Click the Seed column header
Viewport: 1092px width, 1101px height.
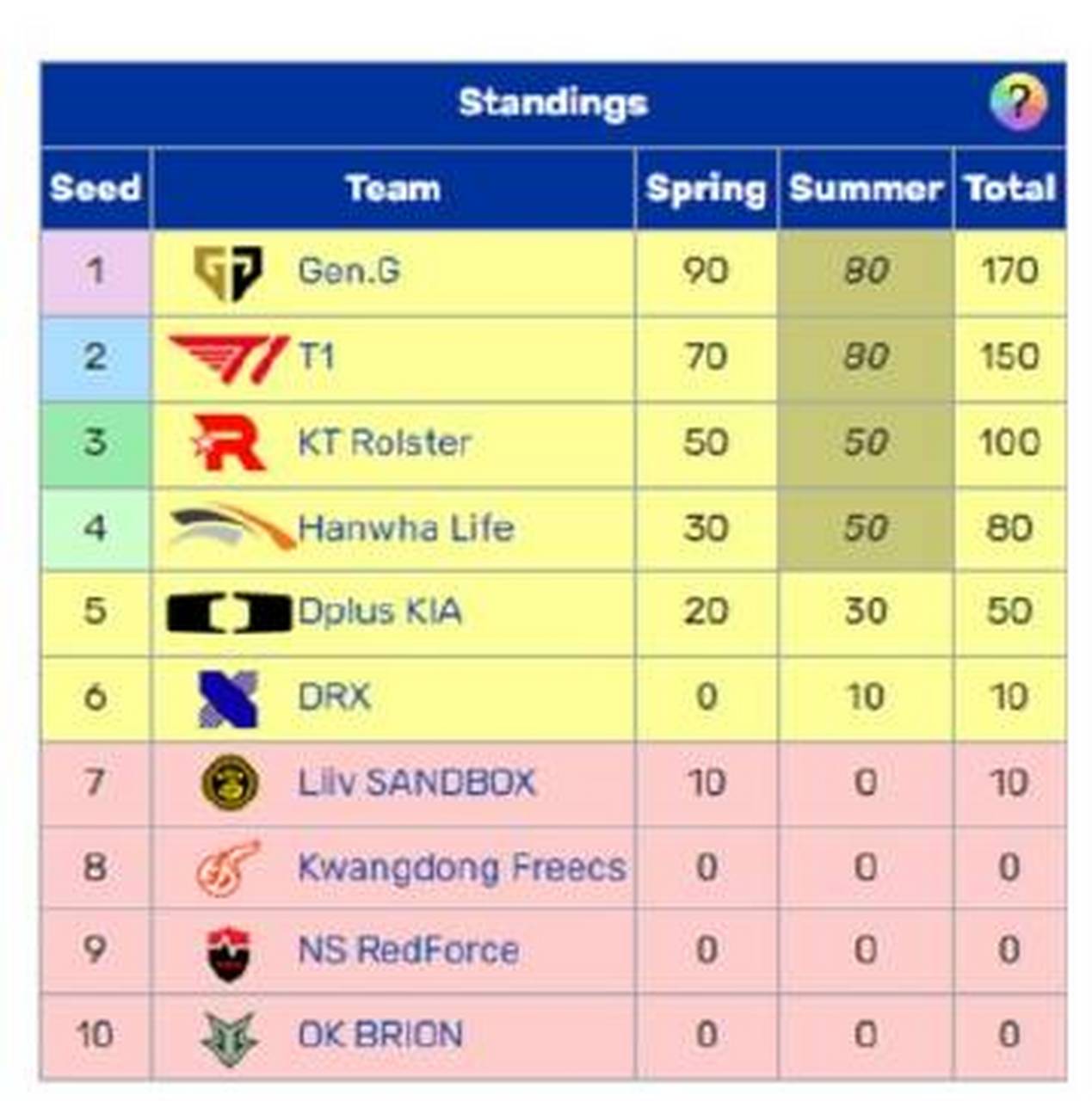coord(95,188)
